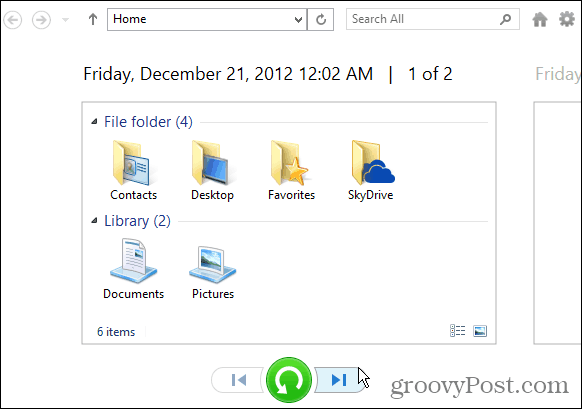Open the settings gear menu
This screenshot has height=409, width=582.
point(567,19)
